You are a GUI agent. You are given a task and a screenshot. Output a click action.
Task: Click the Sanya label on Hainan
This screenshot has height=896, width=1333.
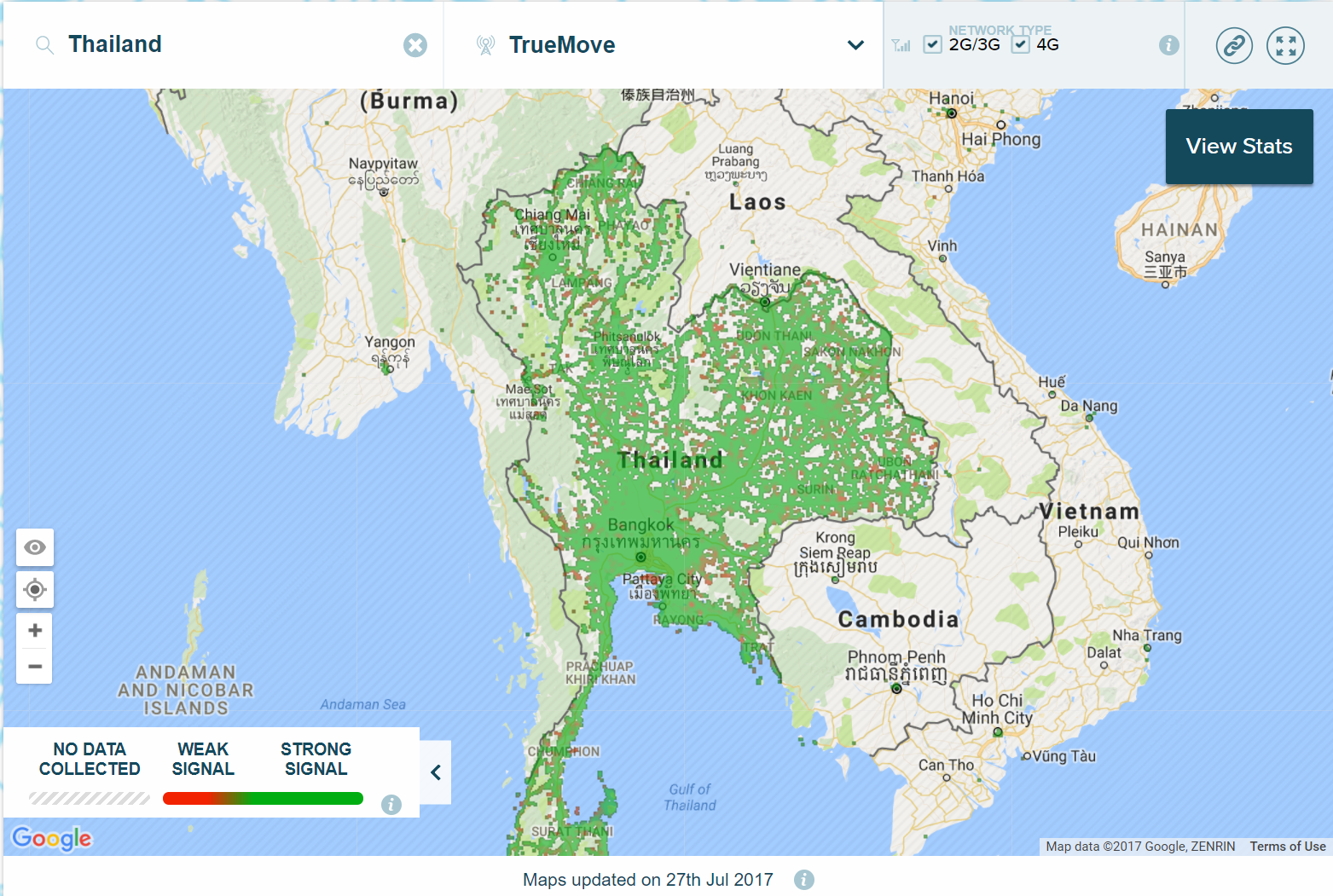[x=1165, y=257]
